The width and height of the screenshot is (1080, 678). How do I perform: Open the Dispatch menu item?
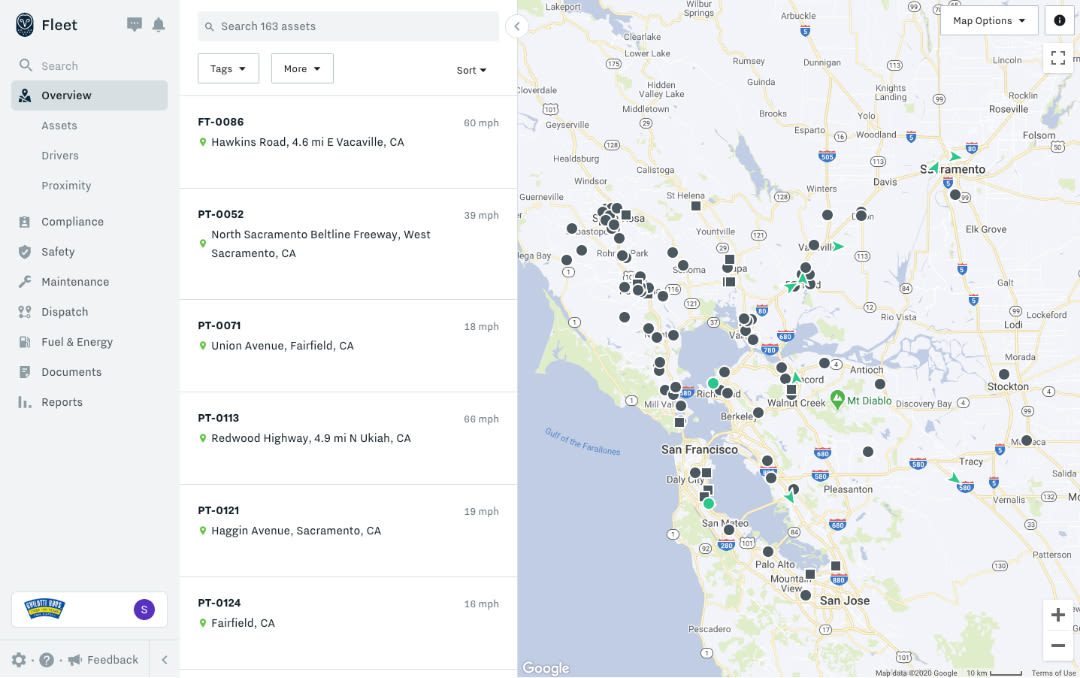click(65, 312)
